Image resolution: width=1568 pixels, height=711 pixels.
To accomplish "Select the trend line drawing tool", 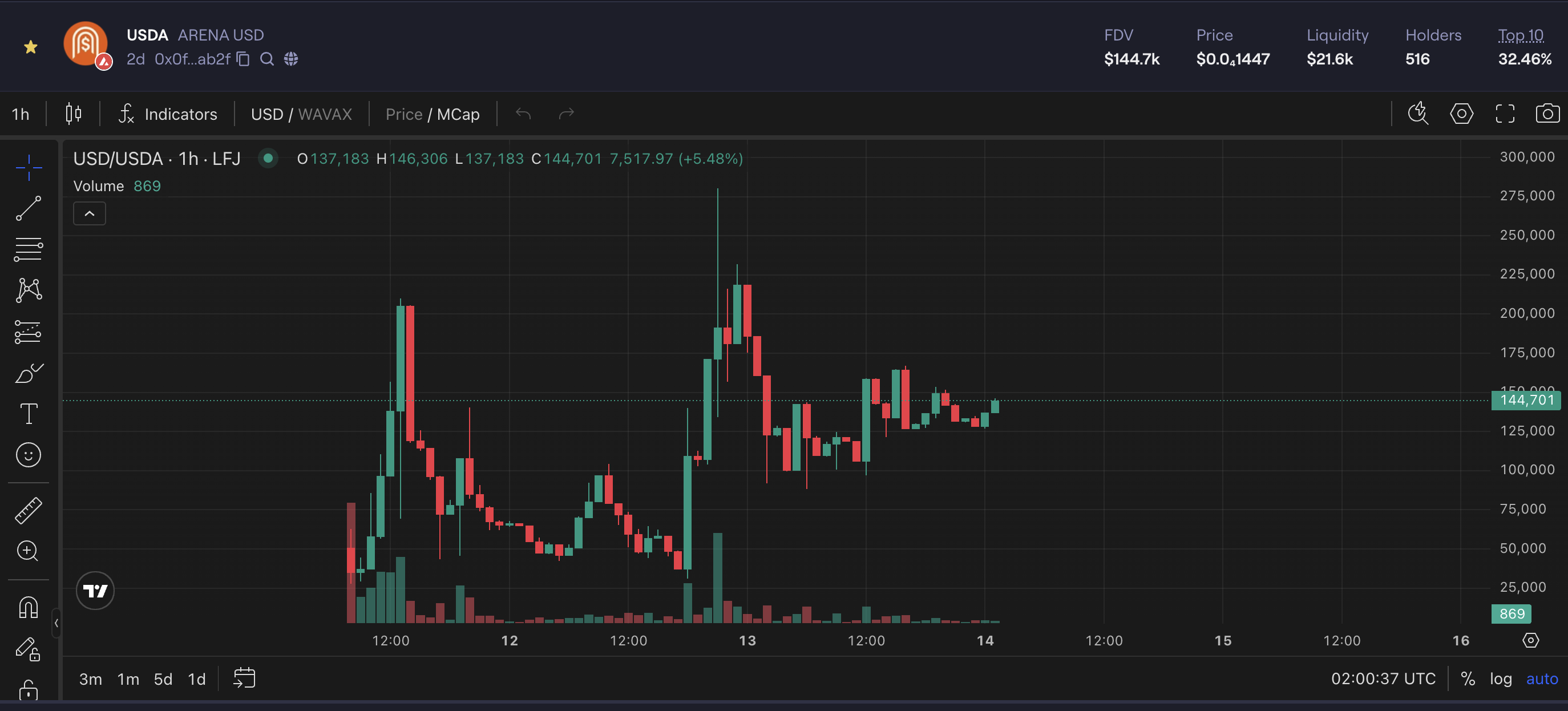I will click(28, 208).
